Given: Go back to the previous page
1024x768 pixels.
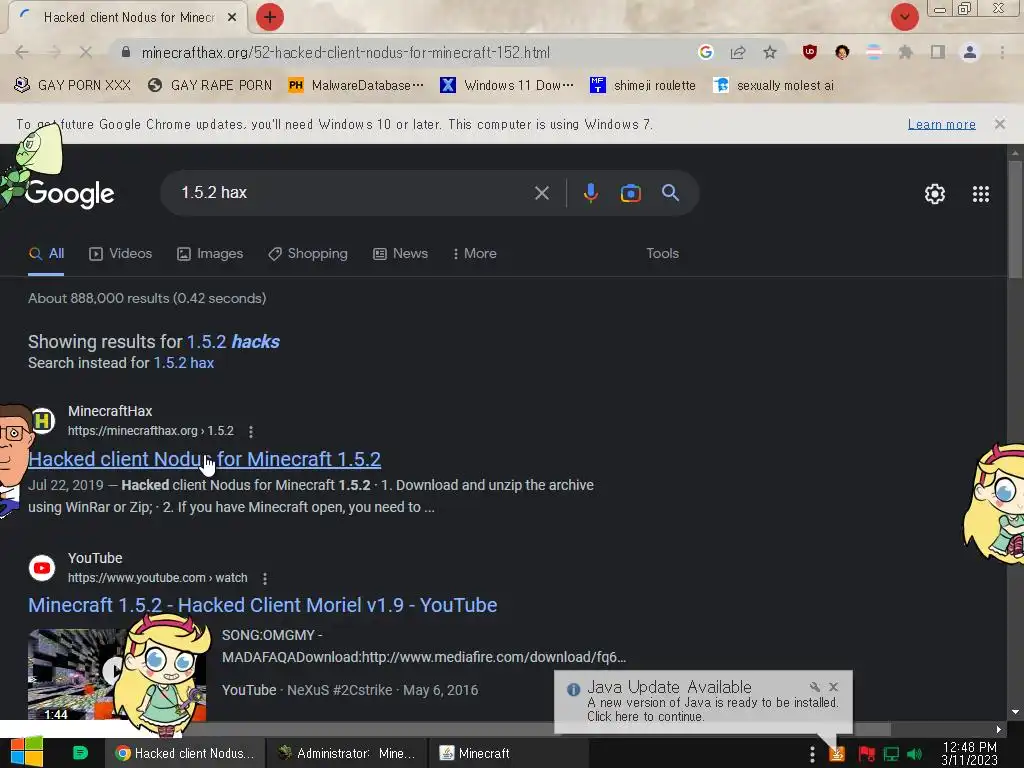Looking at the screenshot, I should pos(22,52).
